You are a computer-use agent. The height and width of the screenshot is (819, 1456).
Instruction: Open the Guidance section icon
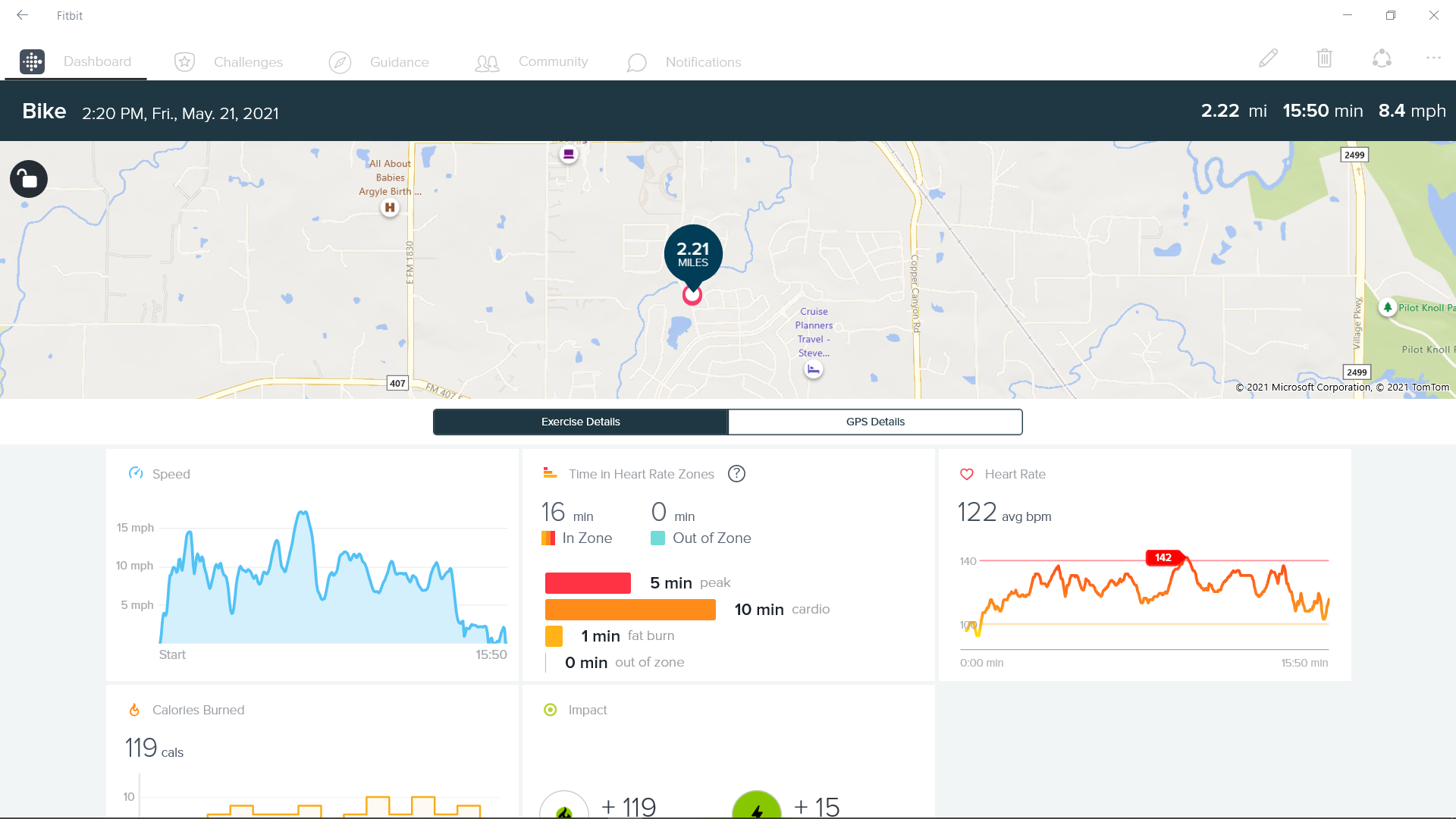click(340, 61)
